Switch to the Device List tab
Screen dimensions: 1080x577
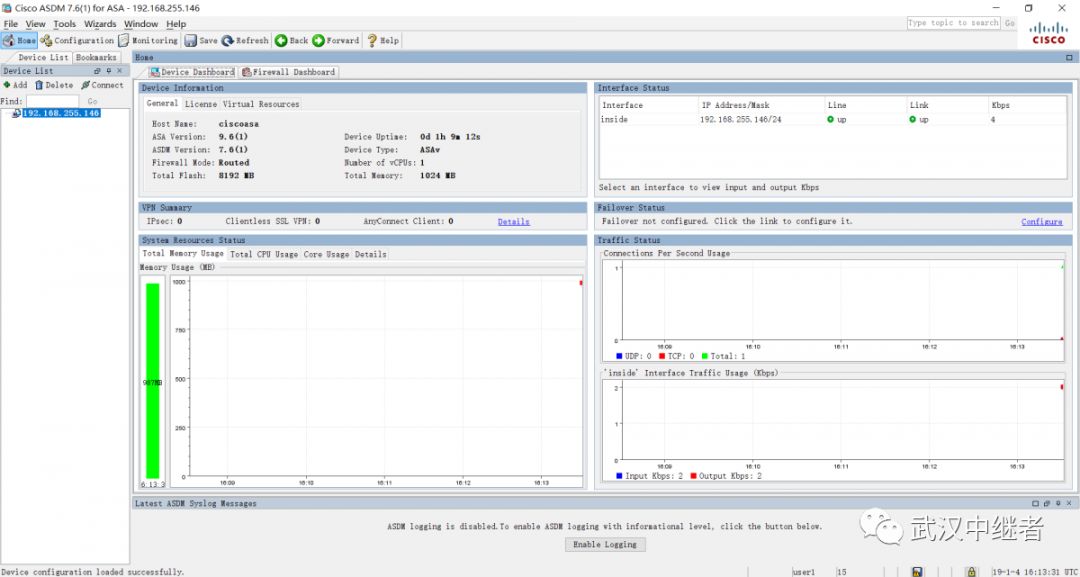point(43,58)
